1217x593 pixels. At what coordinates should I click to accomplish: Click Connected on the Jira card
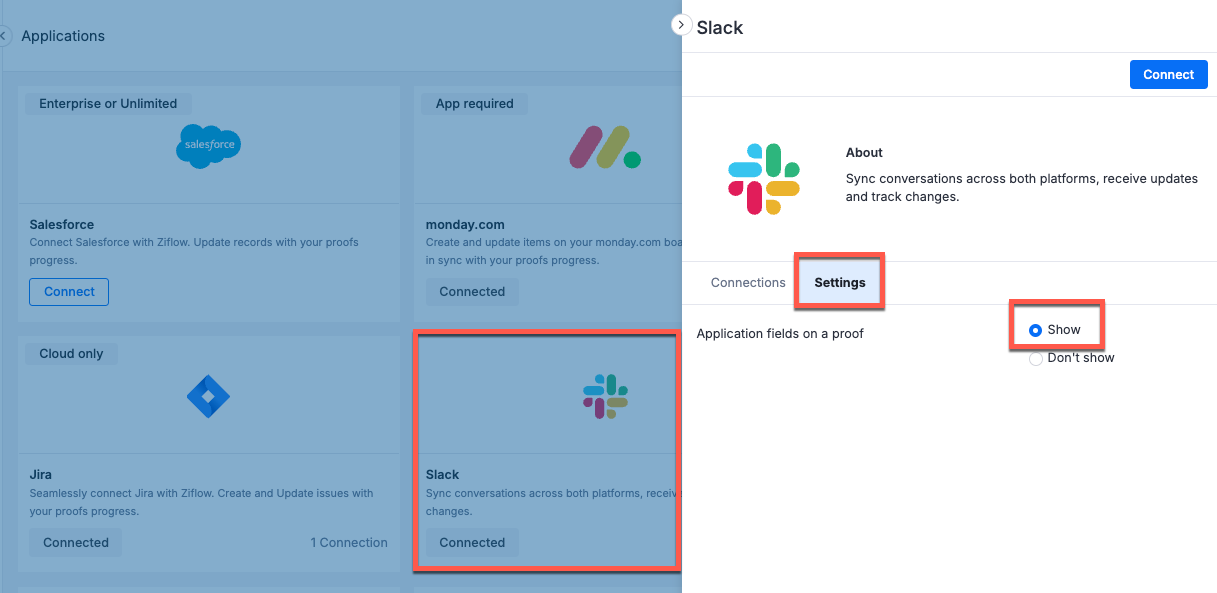pos(74,542)
